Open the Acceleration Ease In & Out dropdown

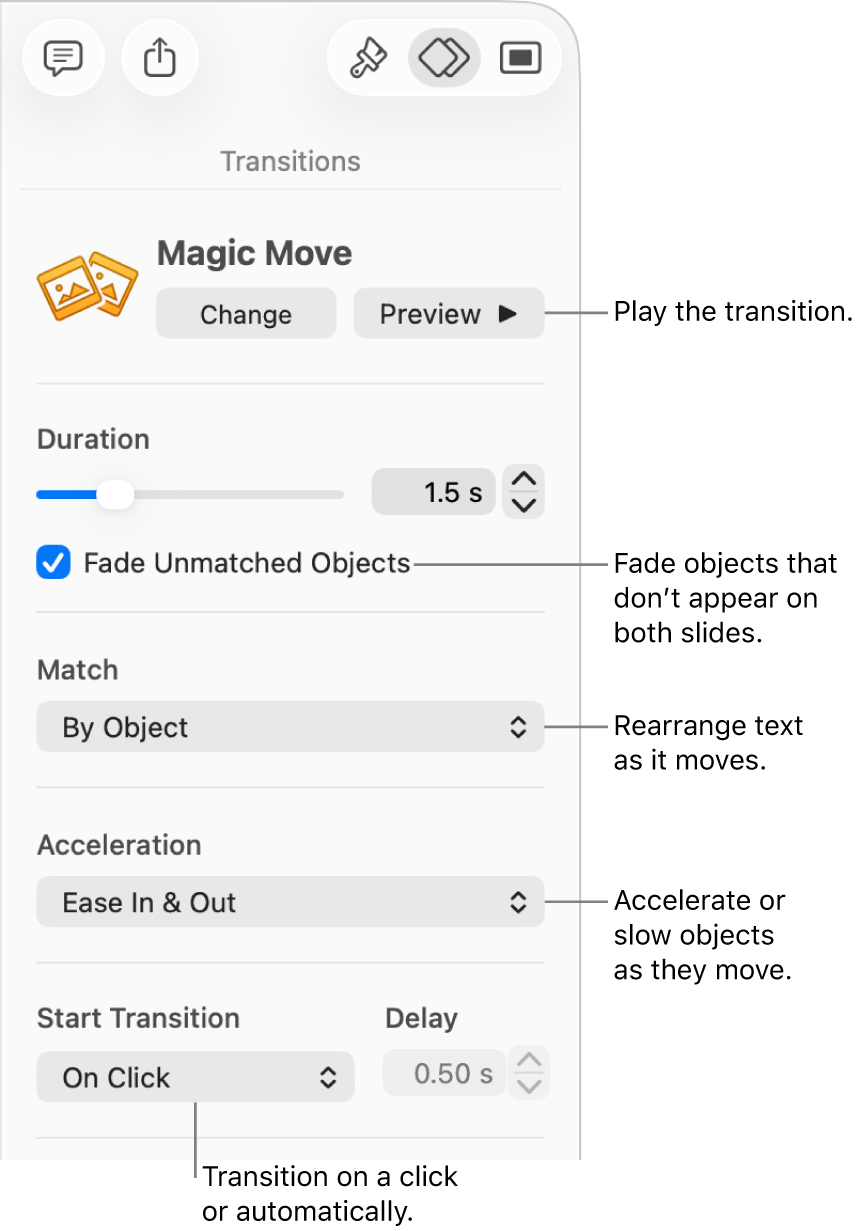click(290, 902)
